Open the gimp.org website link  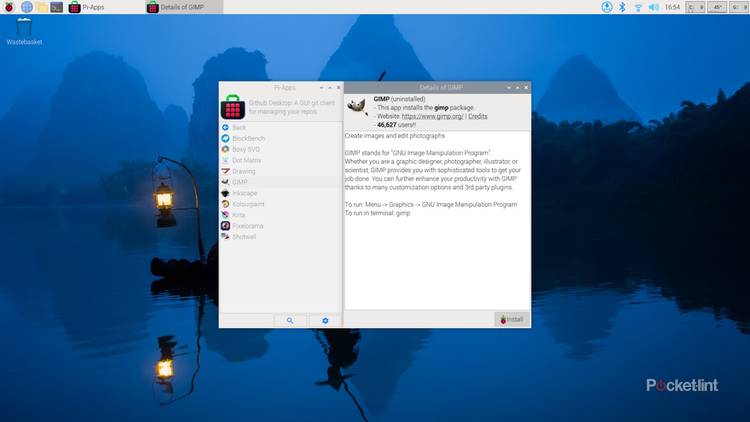(433, 116)
